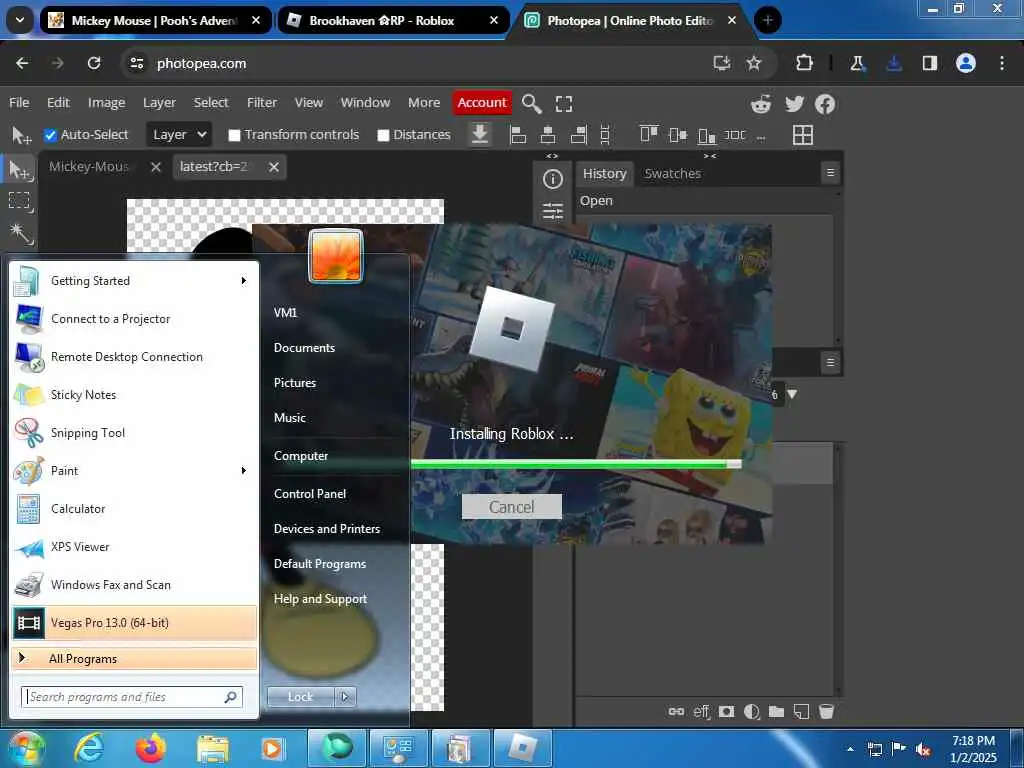Delete layer trash icon

(826, 711)
